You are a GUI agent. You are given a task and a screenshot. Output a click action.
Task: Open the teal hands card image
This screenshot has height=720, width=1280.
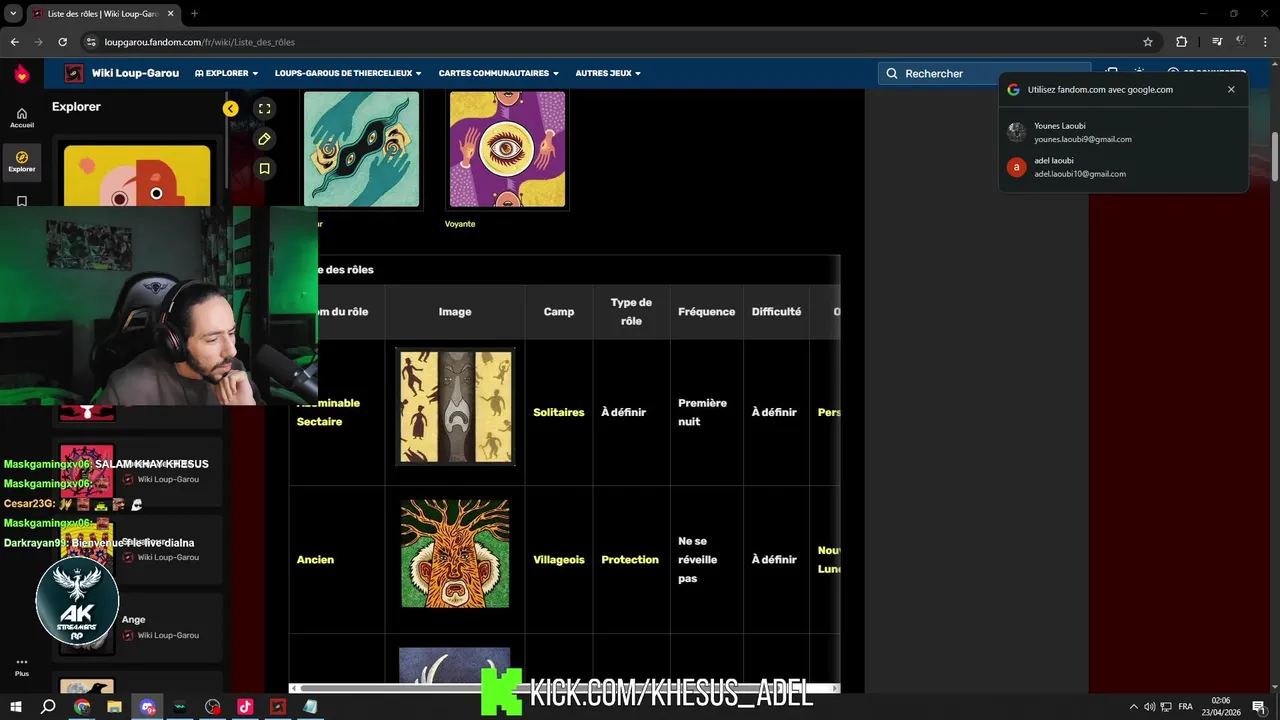click(x=361, y=150)
